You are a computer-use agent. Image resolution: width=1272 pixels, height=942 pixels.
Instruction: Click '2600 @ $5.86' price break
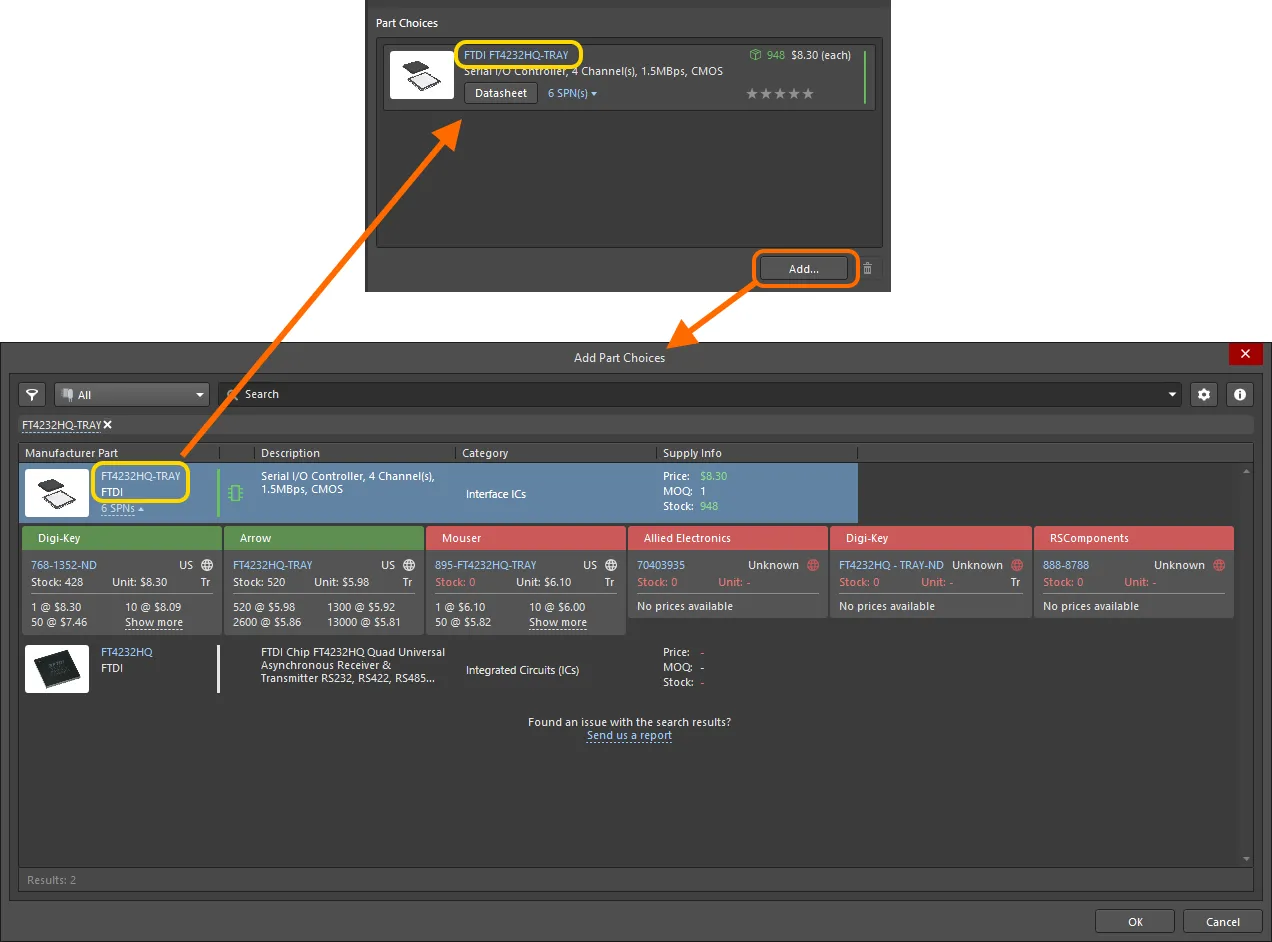point(267,622)
